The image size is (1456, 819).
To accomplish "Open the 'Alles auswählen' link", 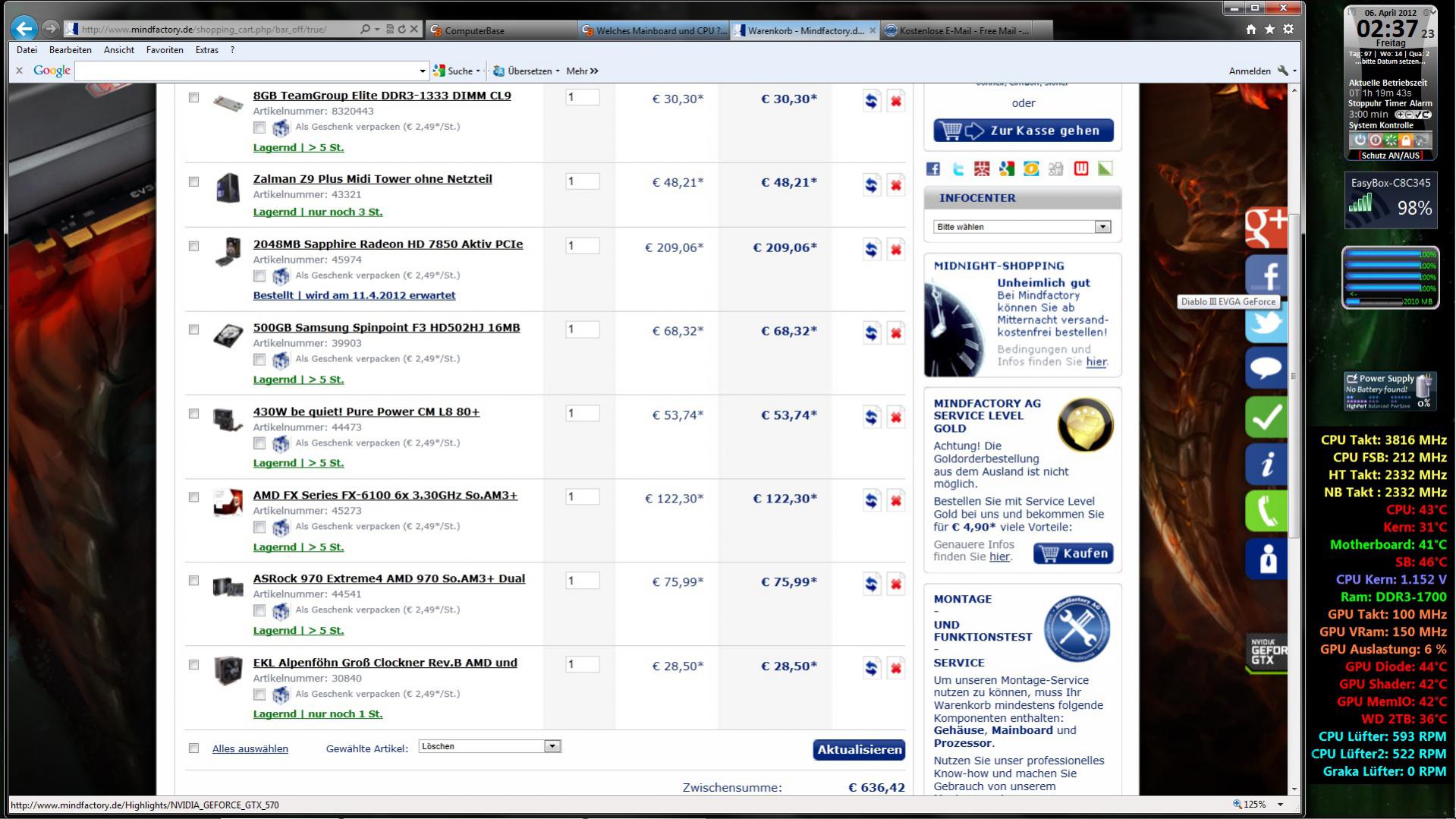I will click(250, 748).
